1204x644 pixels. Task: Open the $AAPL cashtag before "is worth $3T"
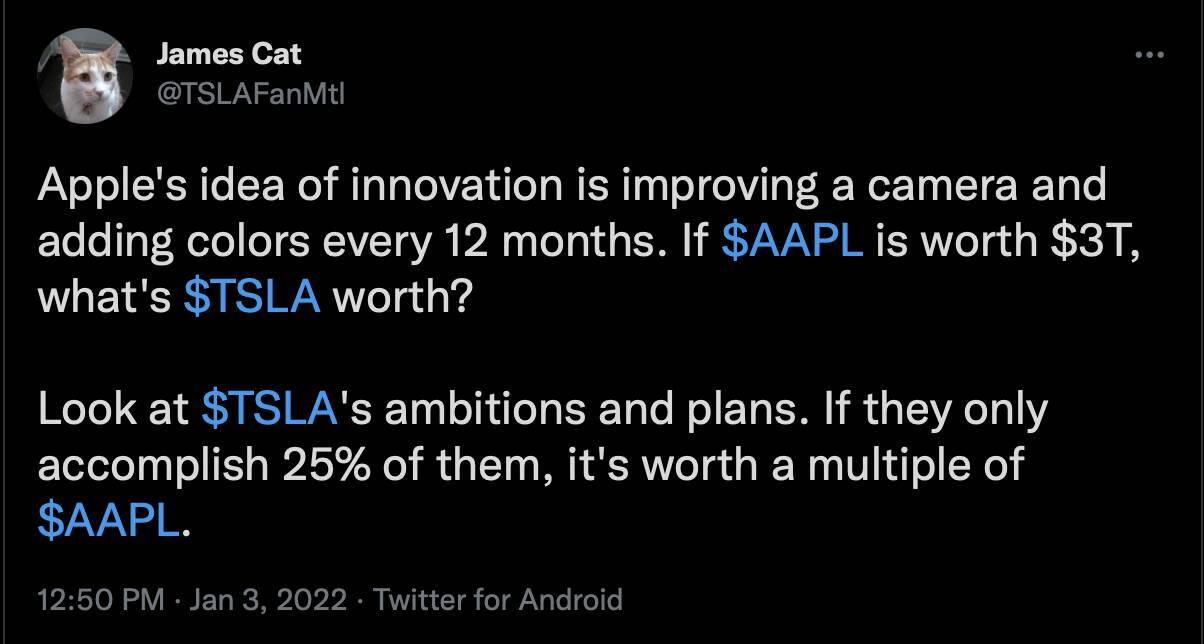(791, 243)
